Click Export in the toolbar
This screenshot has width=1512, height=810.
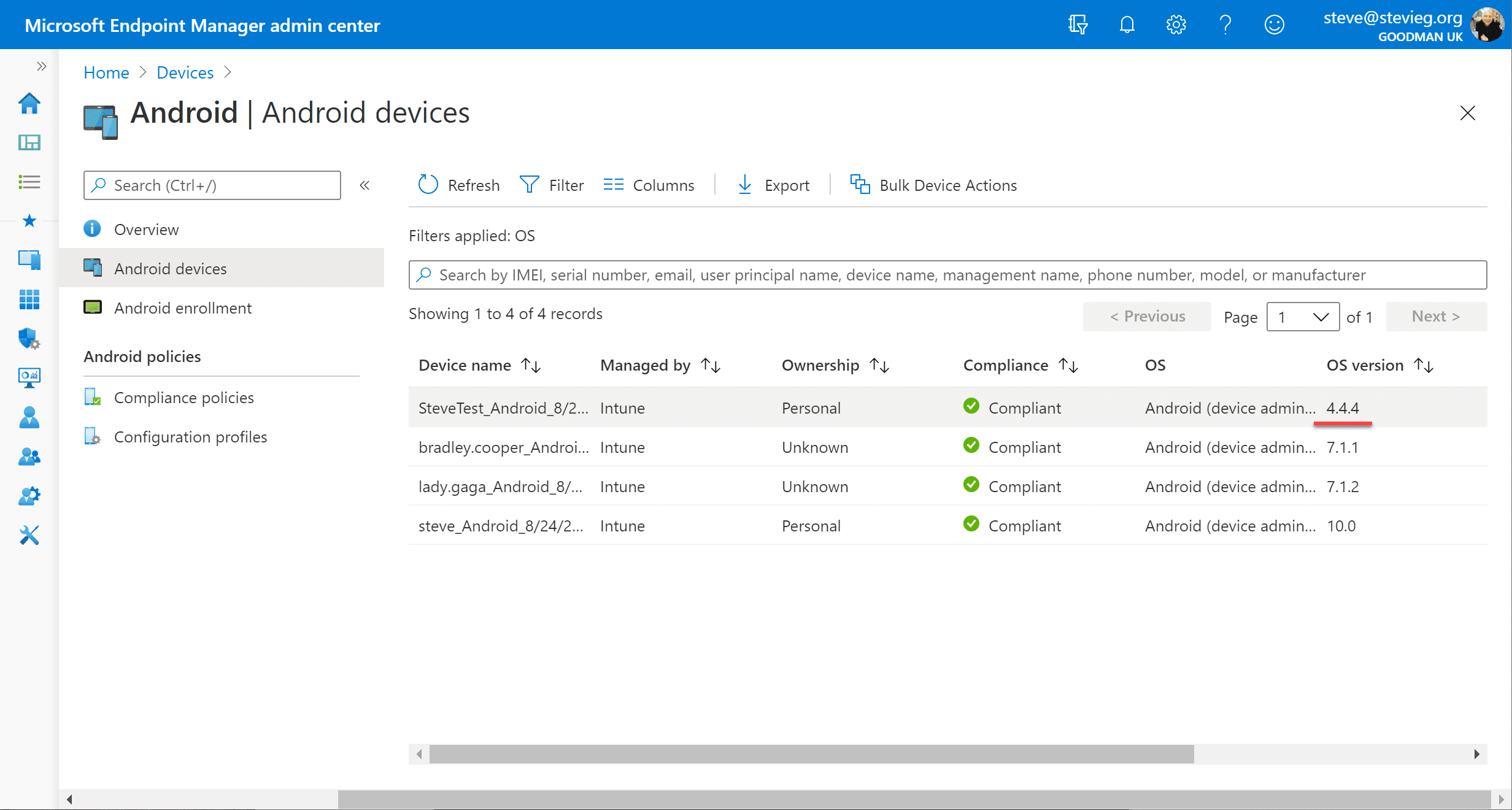[773, 185]
